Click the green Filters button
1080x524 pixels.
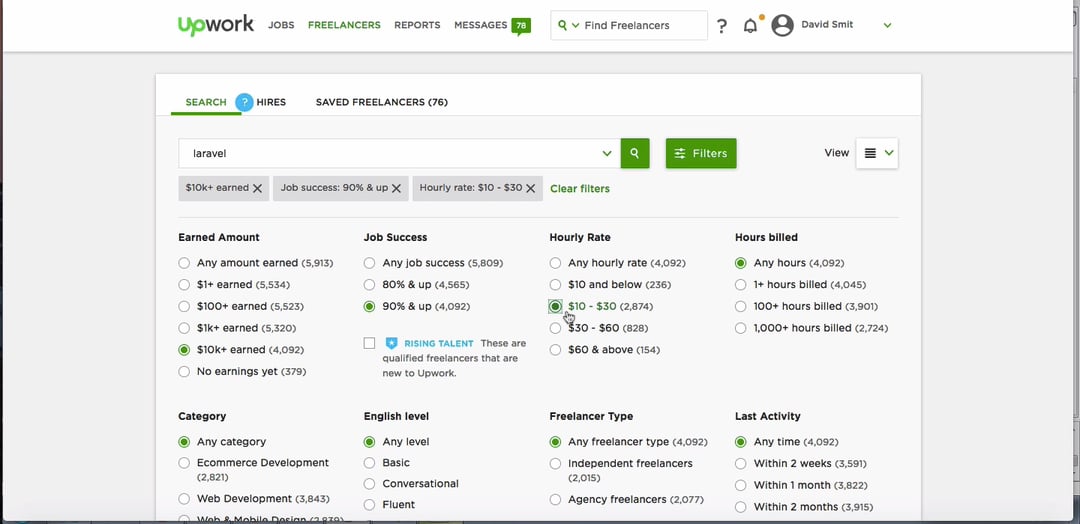point(701,154)
